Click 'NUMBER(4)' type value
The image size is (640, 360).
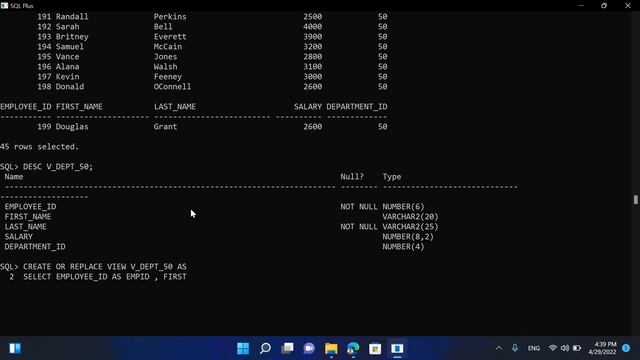(403, 247)
